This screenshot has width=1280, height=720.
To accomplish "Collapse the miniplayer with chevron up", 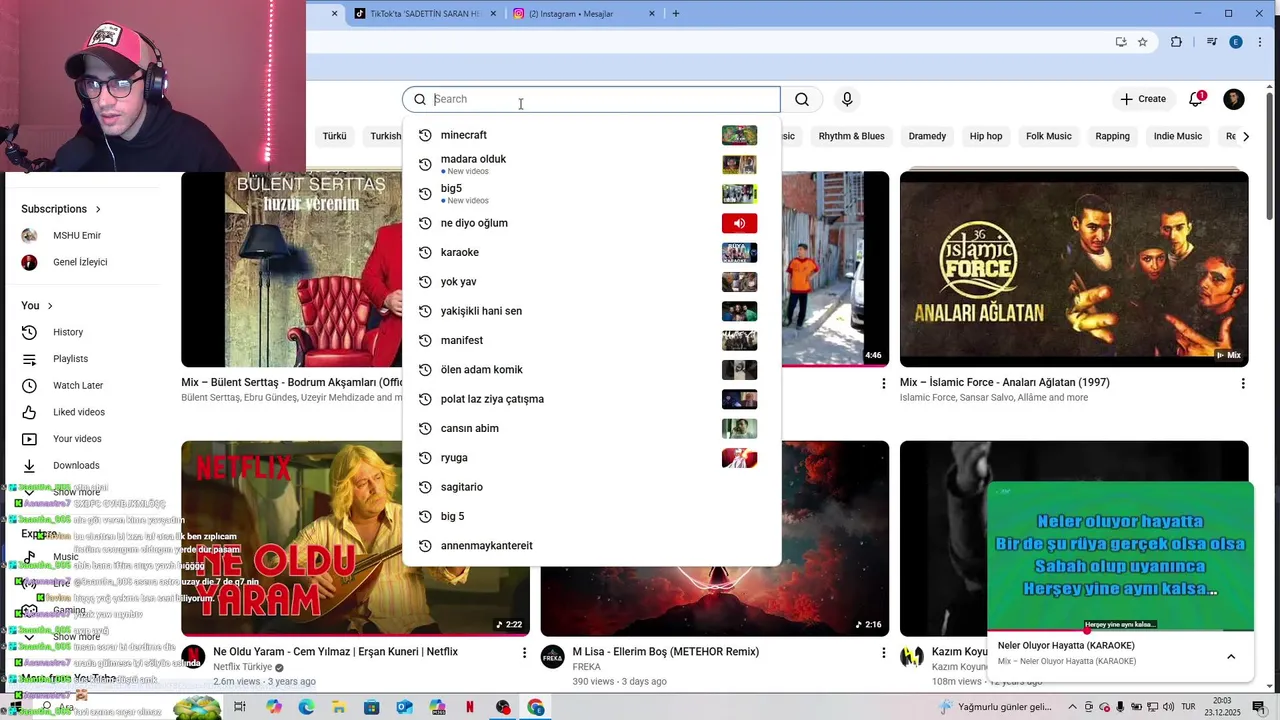I will 1231,657.
